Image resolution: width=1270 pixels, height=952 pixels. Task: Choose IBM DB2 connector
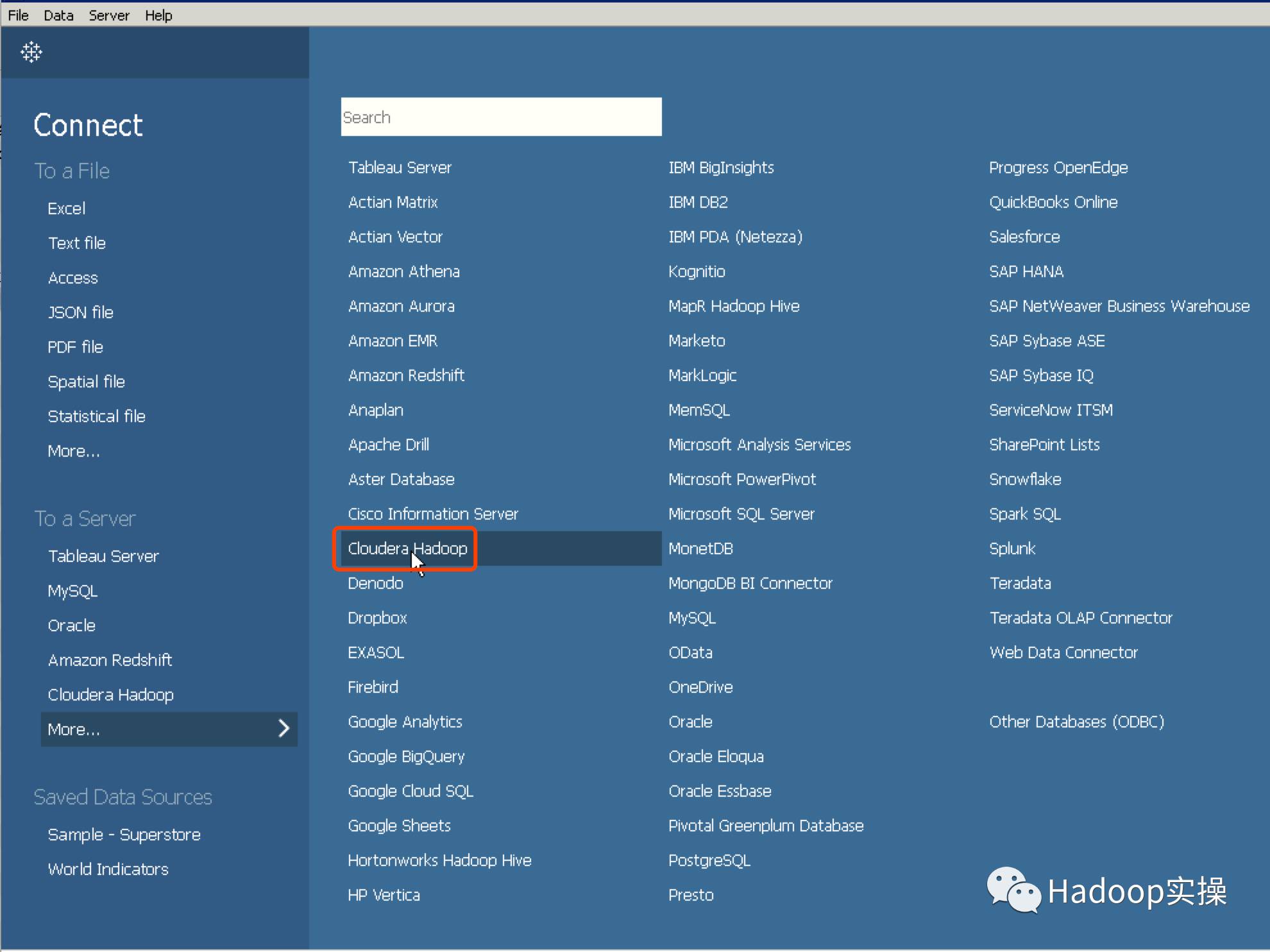[x=698, y=202]
